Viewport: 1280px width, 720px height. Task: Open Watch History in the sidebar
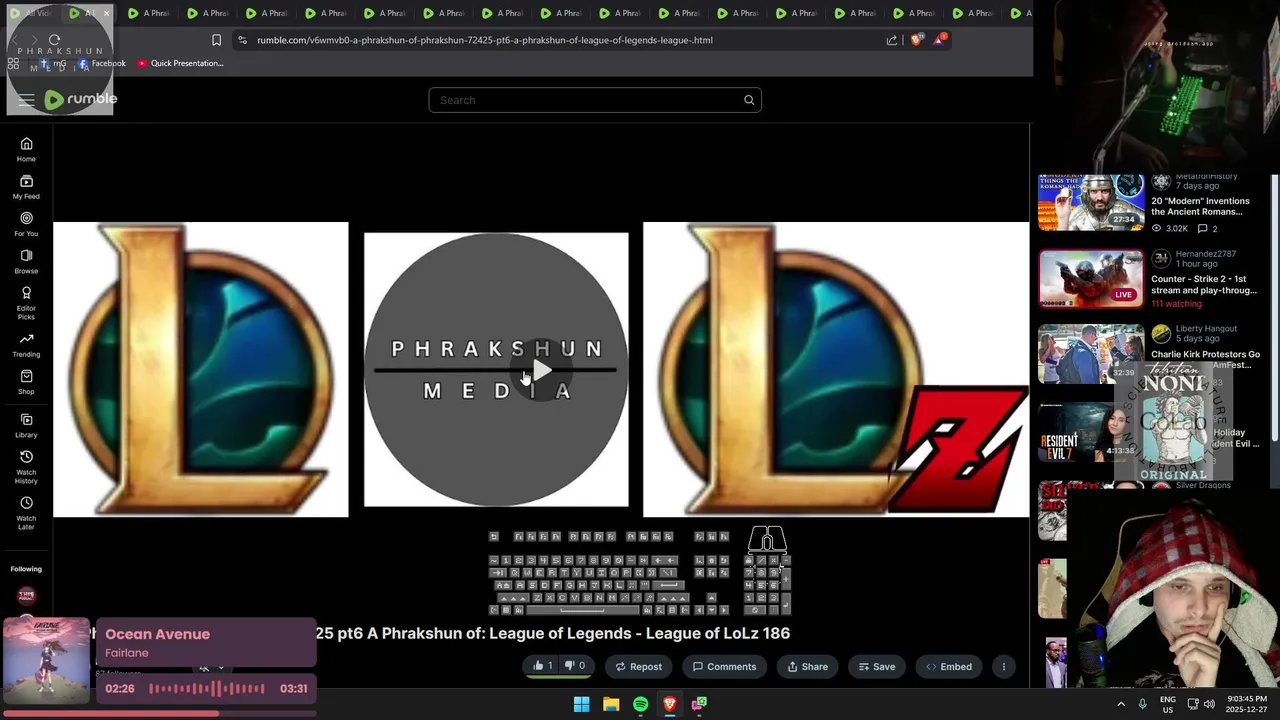pyautogui.click(x=26, y=467)
